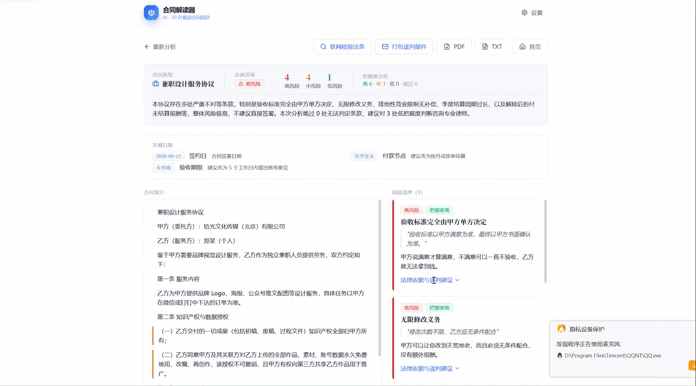Click envelope icon in 打包谈判邮件 button
Screen dimensions: 696x386
(x=385, y=47)
